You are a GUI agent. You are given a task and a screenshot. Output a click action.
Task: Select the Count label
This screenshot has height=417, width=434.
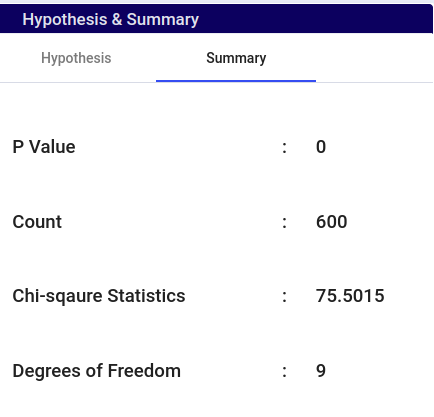[37, 222]
